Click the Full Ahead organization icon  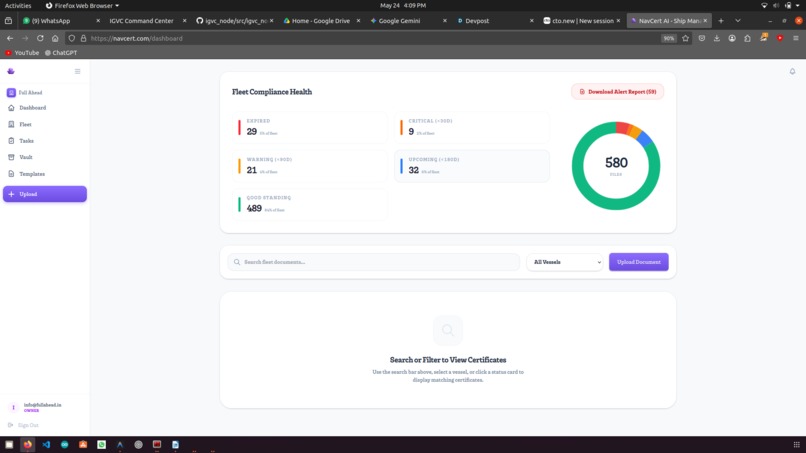[11, 93]
